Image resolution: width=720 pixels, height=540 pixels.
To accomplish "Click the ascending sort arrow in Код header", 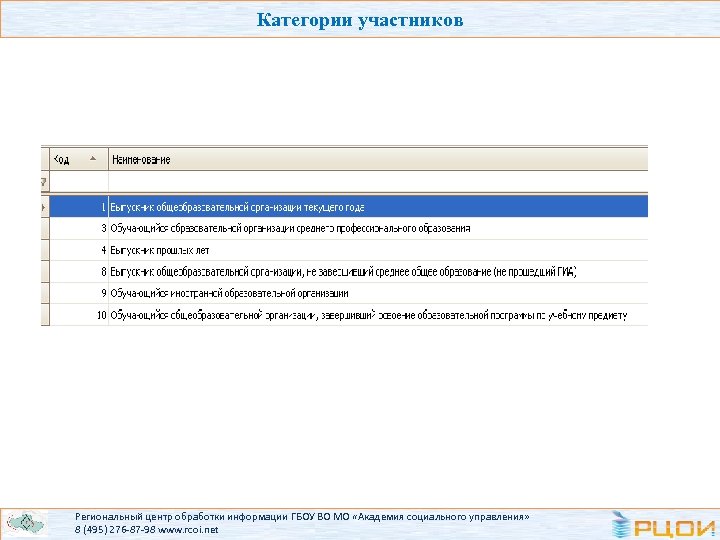I will (x=93, y=158).
